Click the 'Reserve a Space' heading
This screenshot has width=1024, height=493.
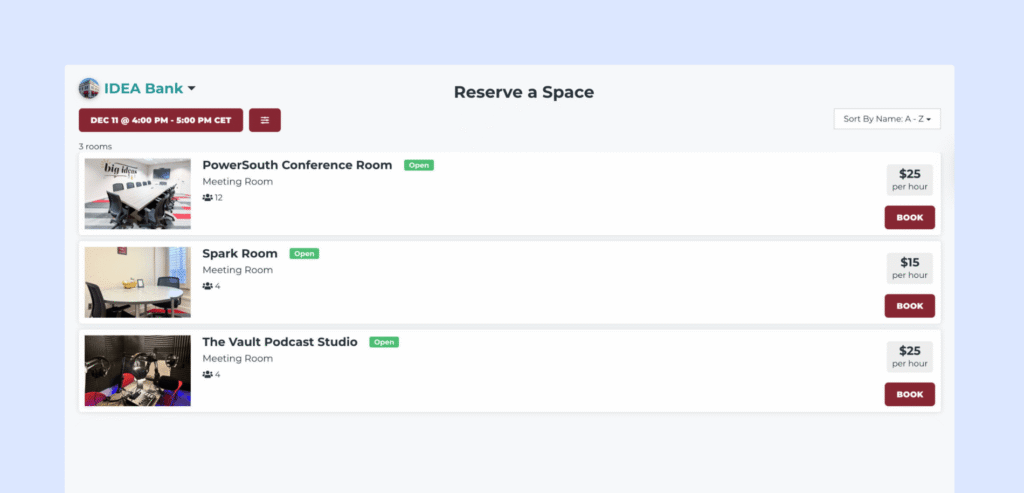click(x=524, y=92)
